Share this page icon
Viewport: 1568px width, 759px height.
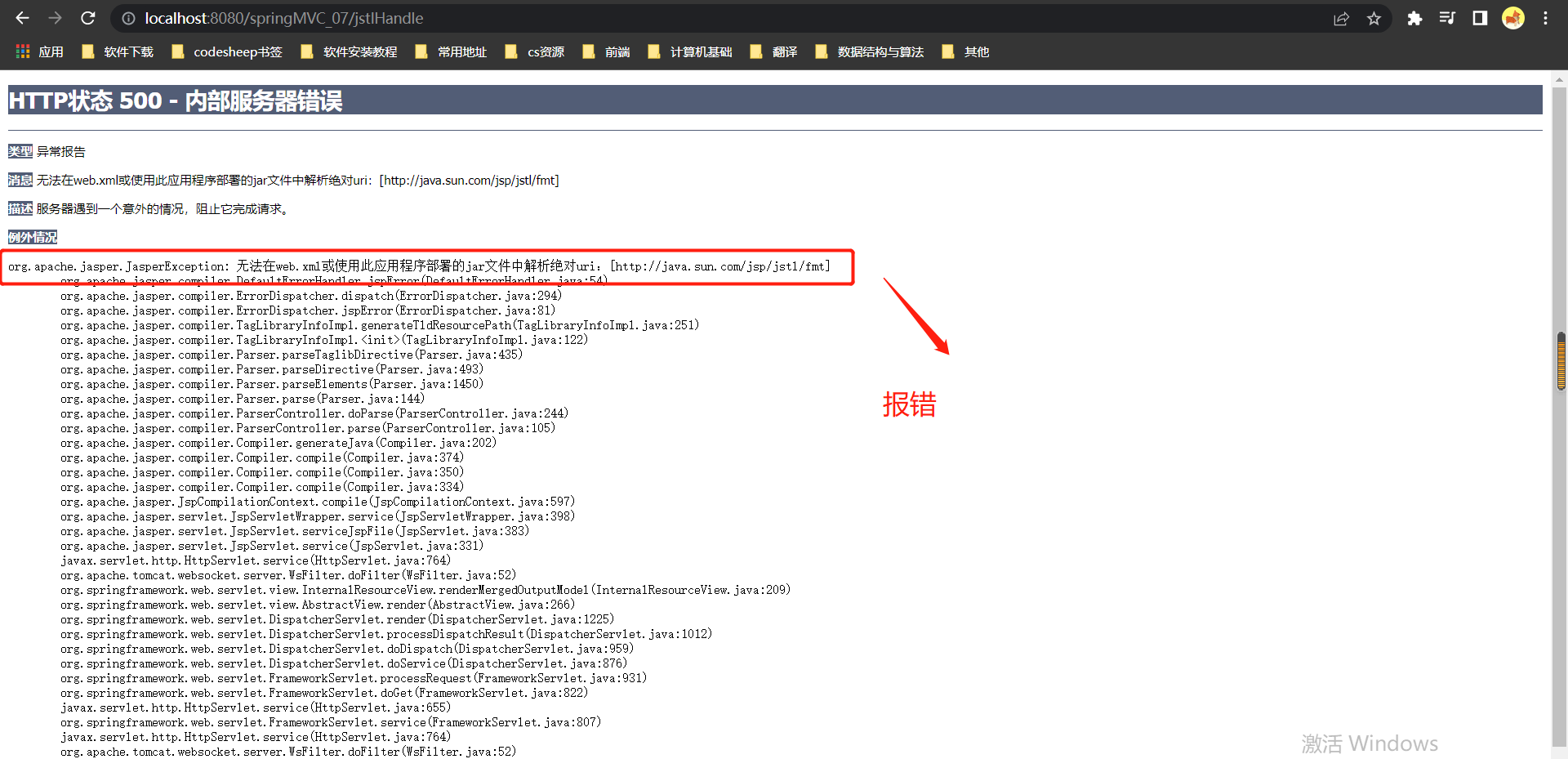1341,18
